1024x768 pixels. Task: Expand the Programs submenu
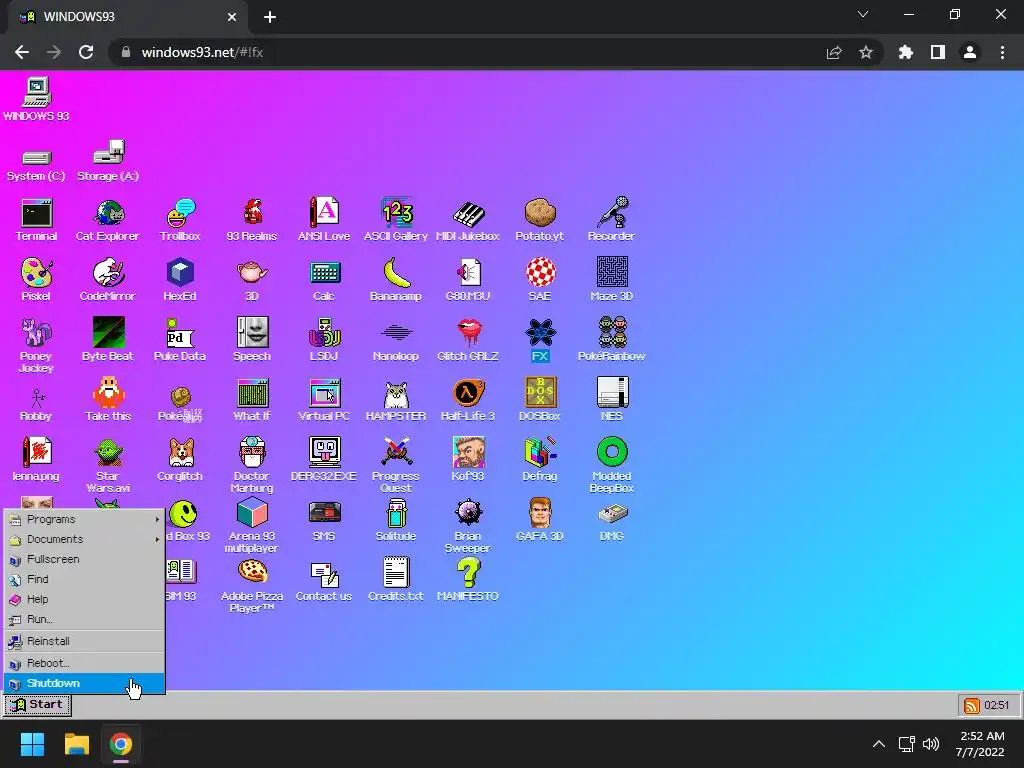pyautogui.click(x=84, y=519)
